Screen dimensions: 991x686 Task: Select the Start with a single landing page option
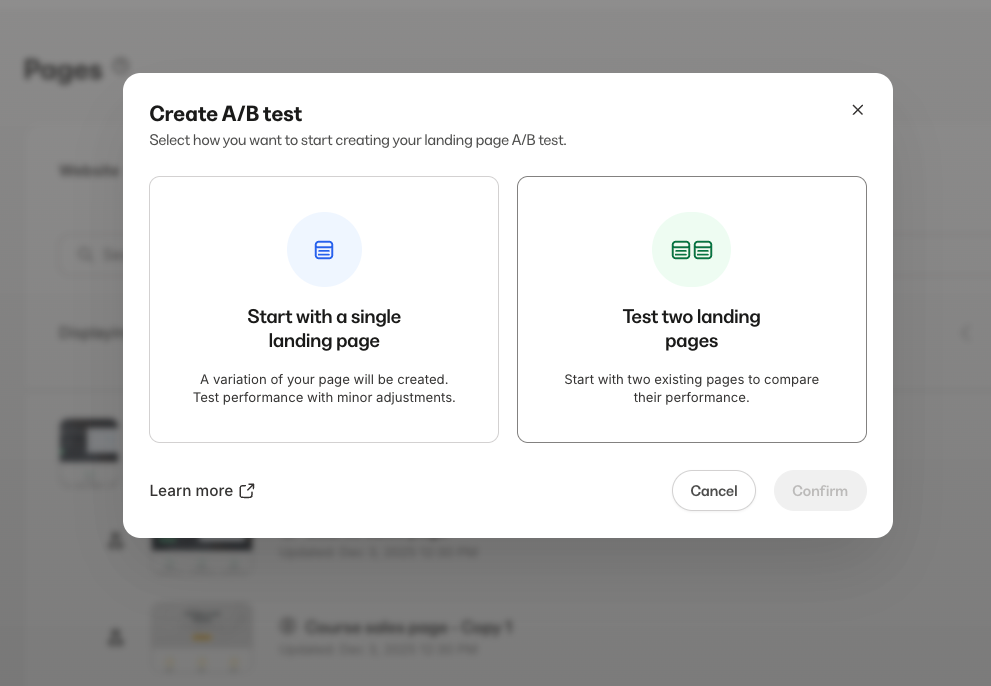(324, 308)
